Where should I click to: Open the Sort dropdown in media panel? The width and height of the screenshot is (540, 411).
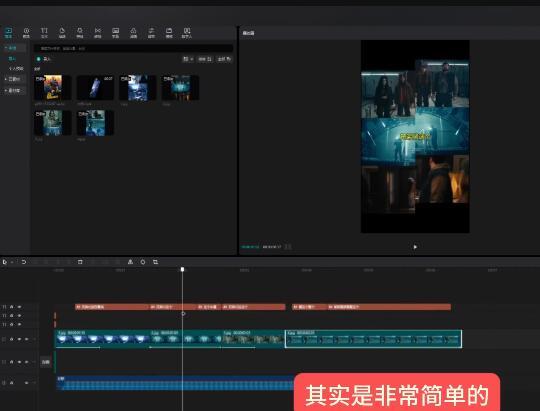(x=205, y=59)
